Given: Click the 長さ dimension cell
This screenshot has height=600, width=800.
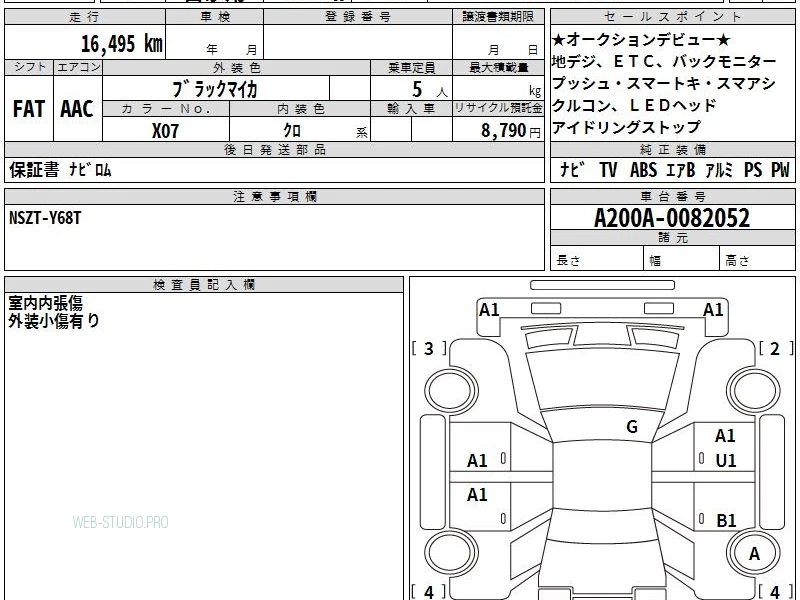Looking at the screenshot, I should tap(597, 260).
